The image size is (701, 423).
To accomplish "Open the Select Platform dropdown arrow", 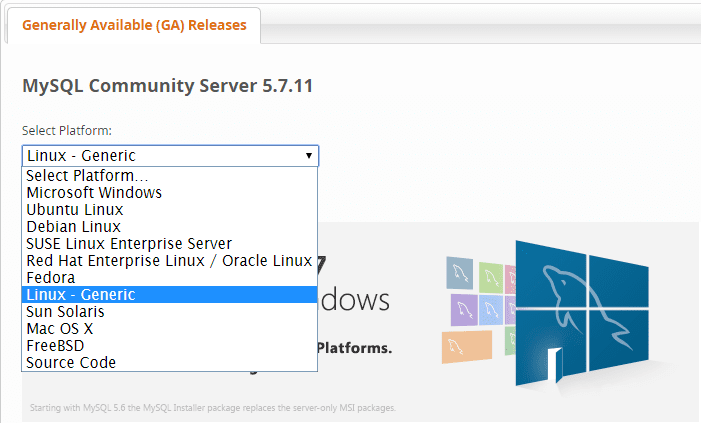I will [x=309, y=156].
